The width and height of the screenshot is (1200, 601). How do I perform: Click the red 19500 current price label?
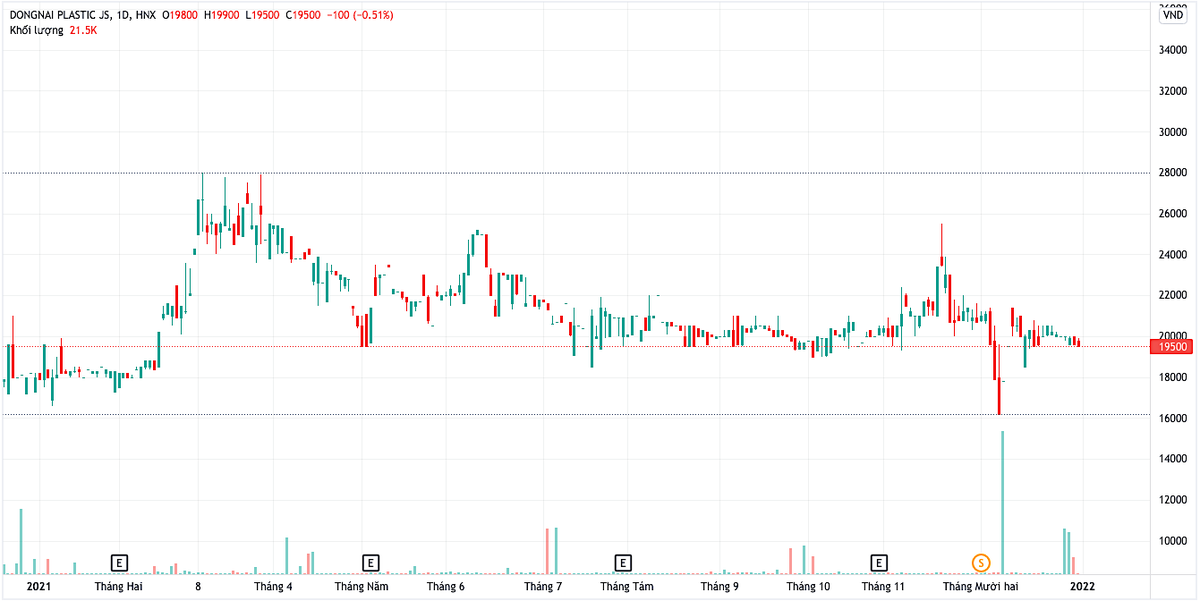1172,347
